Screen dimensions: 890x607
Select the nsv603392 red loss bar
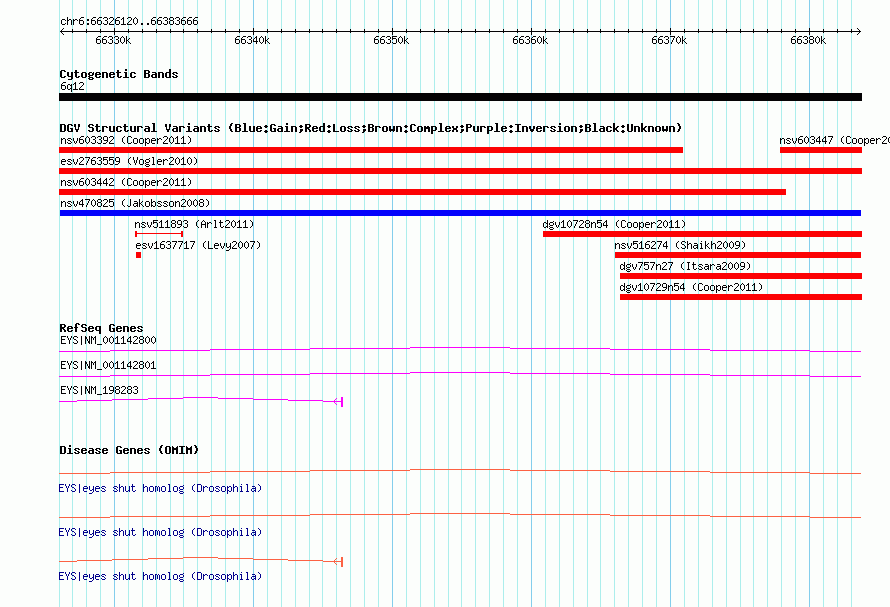[x=371, y=150]
